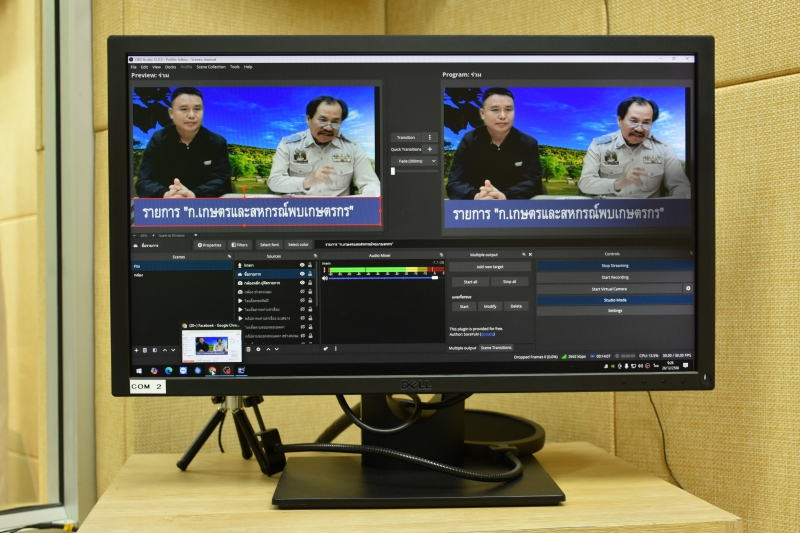This screenshot has width=800, height=533.
Task: Expand the Fade (300ms) quick transition dropdown
Action: click(x=414, y=160)
